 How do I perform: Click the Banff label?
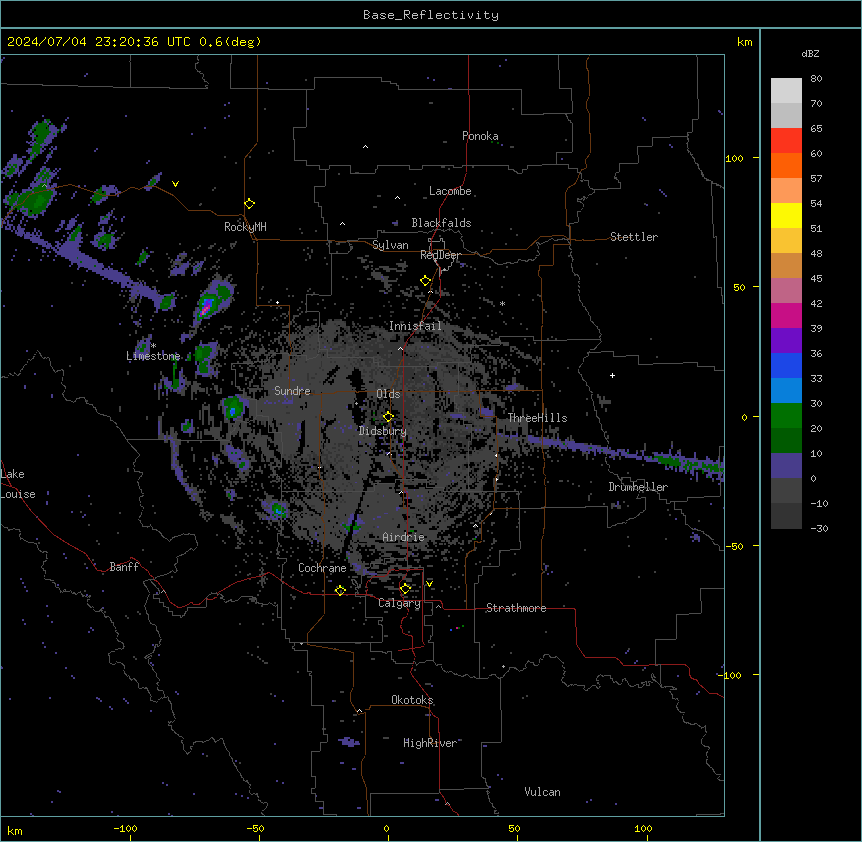[124, 567]
